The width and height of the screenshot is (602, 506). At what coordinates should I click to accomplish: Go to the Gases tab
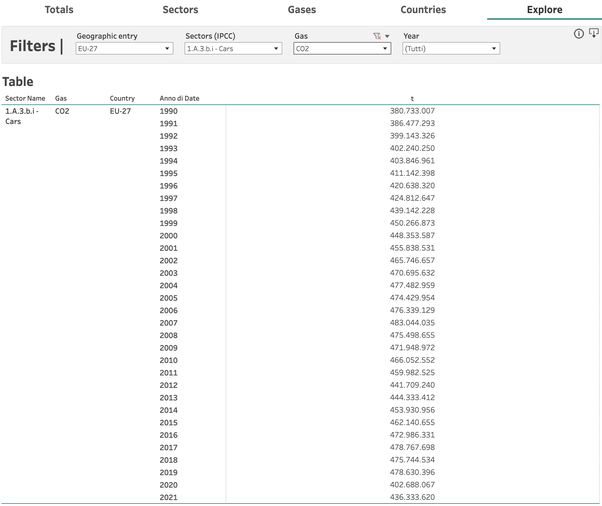[x=302, y=10]
